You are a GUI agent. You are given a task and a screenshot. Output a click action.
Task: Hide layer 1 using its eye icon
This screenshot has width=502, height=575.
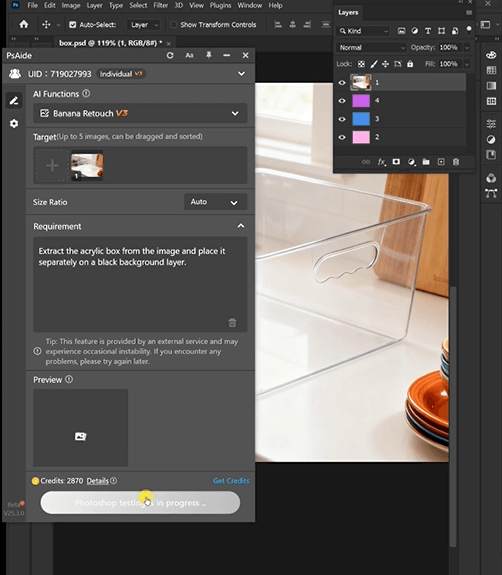click(342, 83)
